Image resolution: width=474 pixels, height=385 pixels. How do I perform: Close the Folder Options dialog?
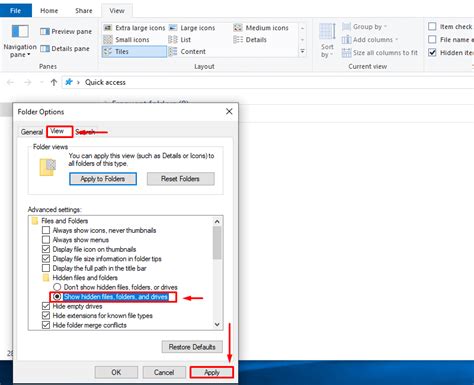[229, 111]
